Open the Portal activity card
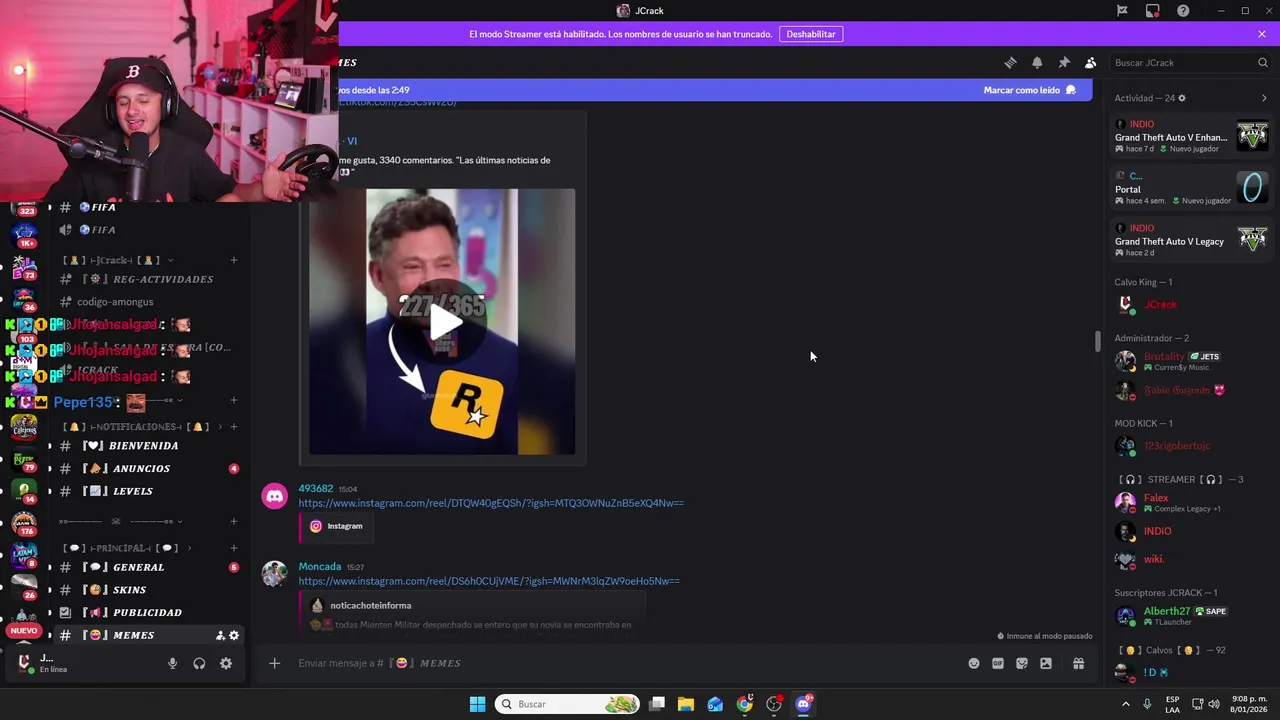The height and width of the screenshot is (720, 1280). coord(1191,188)
